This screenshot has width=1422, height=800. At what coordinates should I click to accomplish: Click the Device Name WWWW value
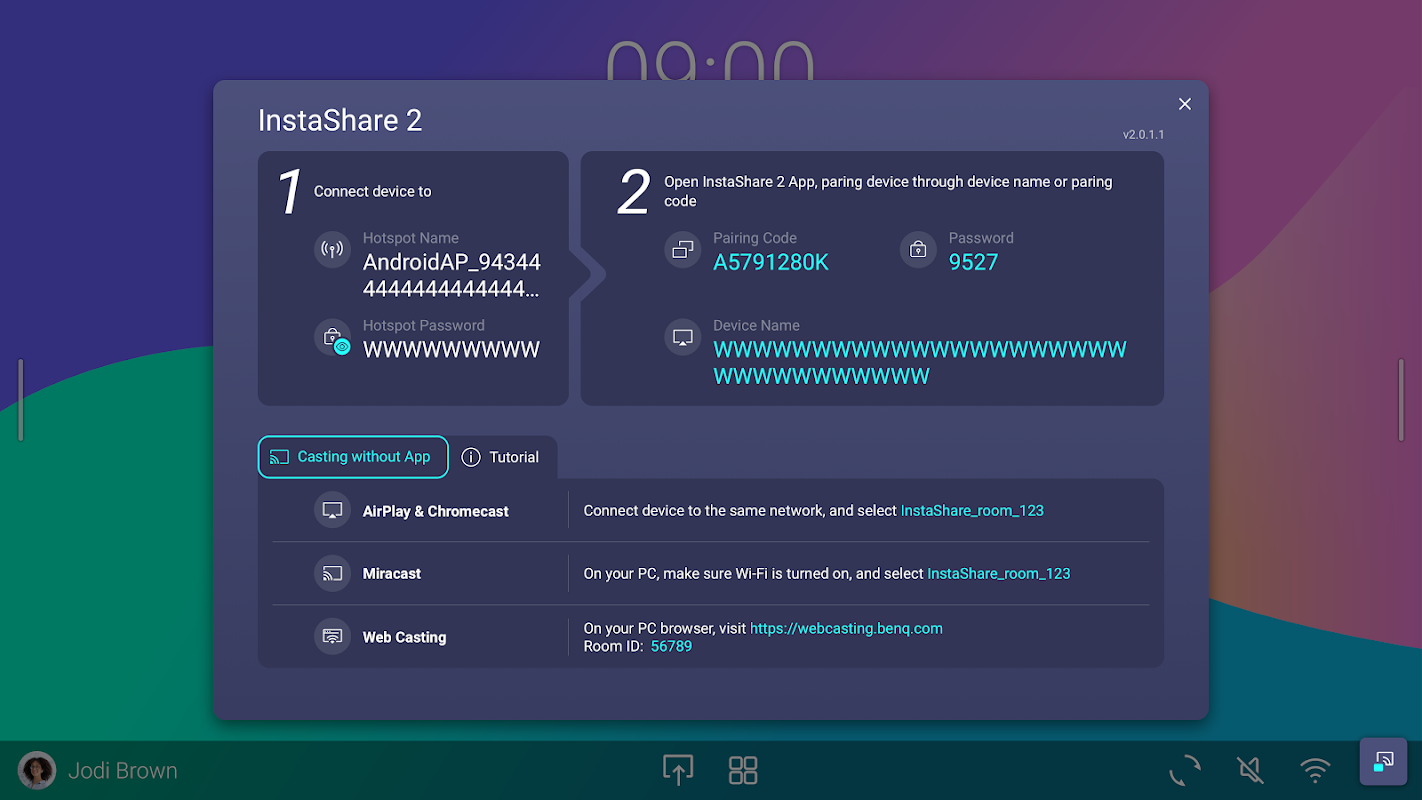click(x=920, y=363)
